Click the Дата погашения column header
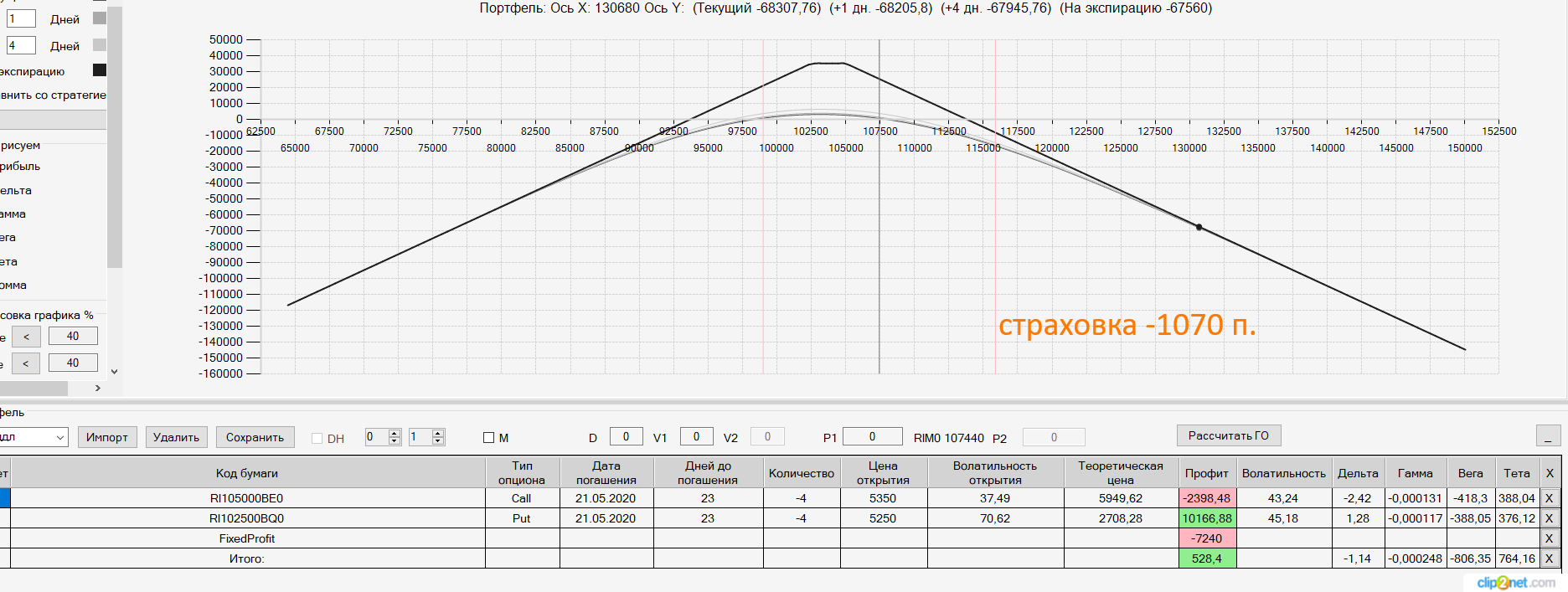 pos(606,473)
